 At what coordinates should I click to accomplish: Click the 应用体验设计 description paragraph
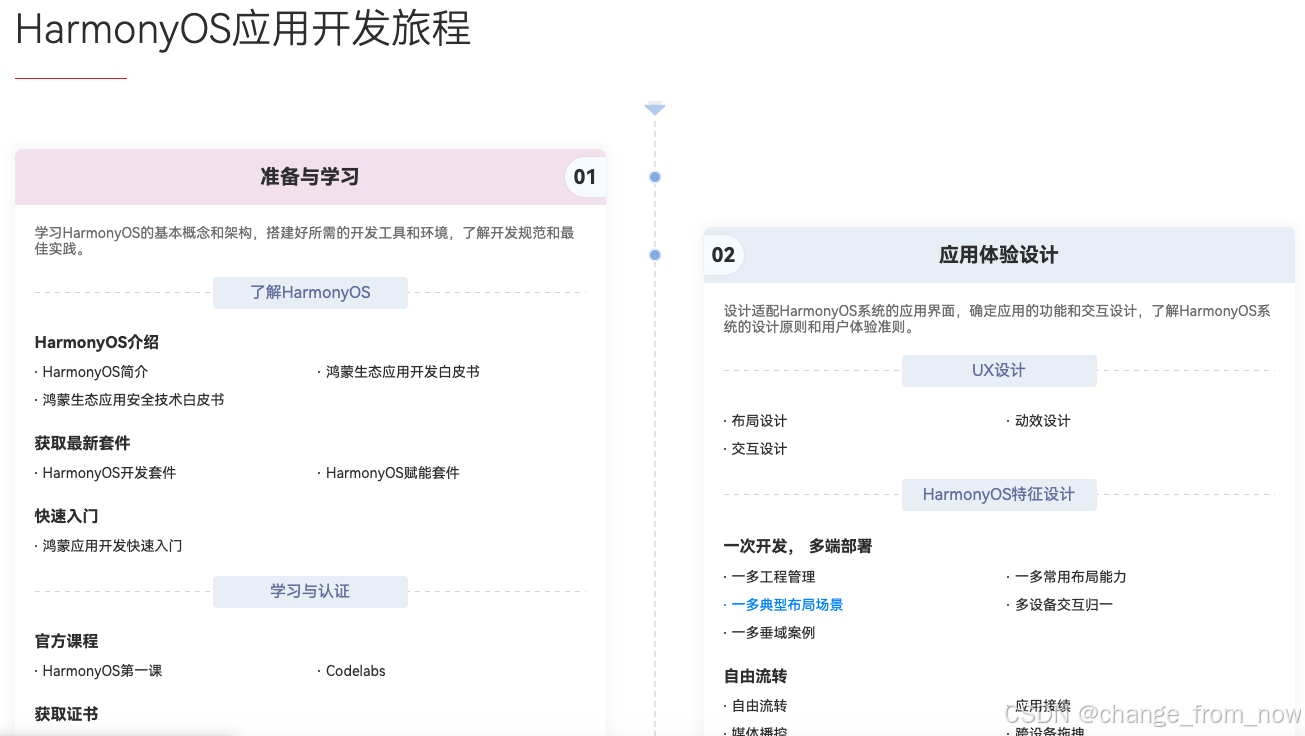pos(997,319)
